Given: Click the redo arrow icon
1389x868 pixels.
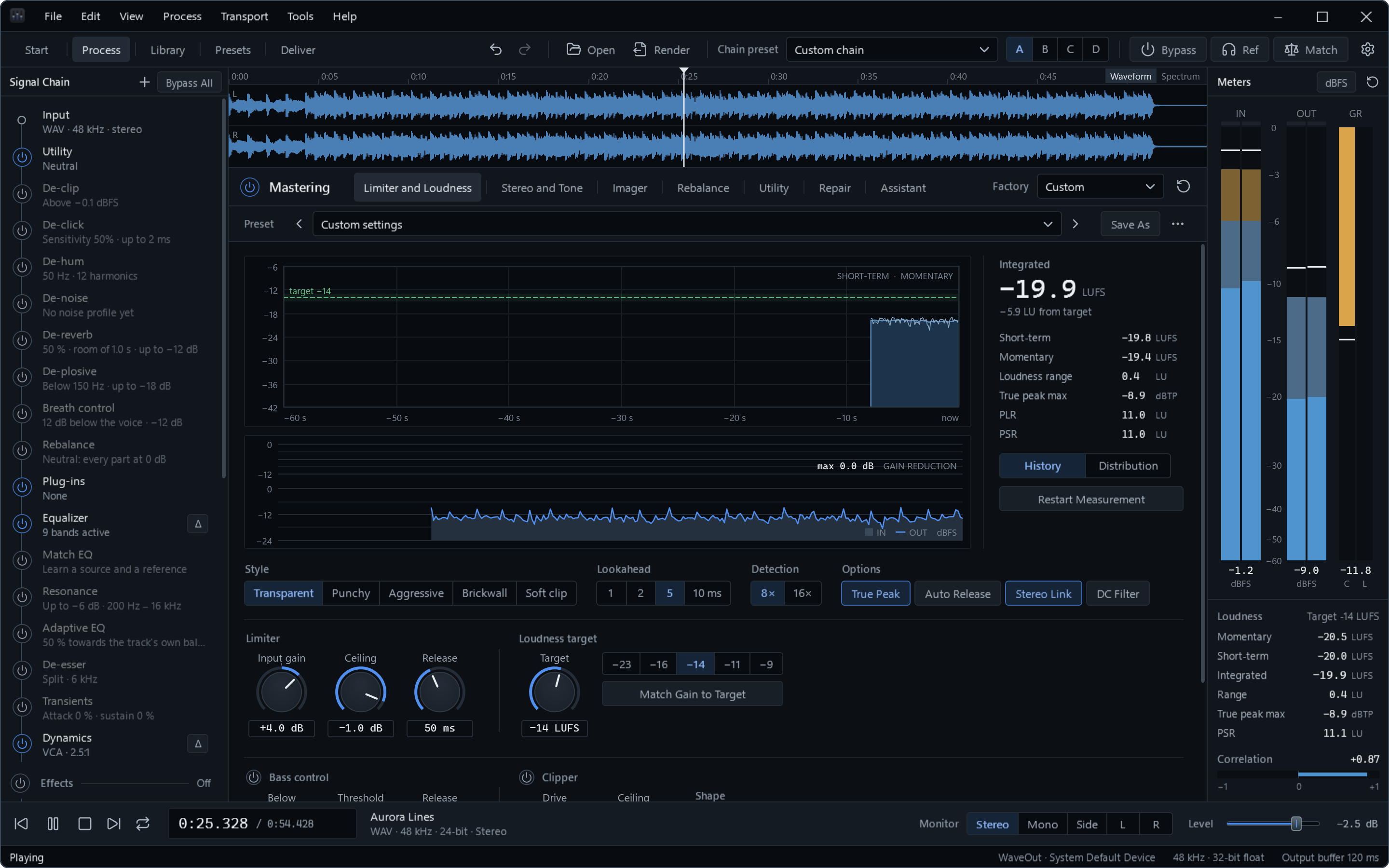Looking at the screenshot, I should tap(525, 50).
